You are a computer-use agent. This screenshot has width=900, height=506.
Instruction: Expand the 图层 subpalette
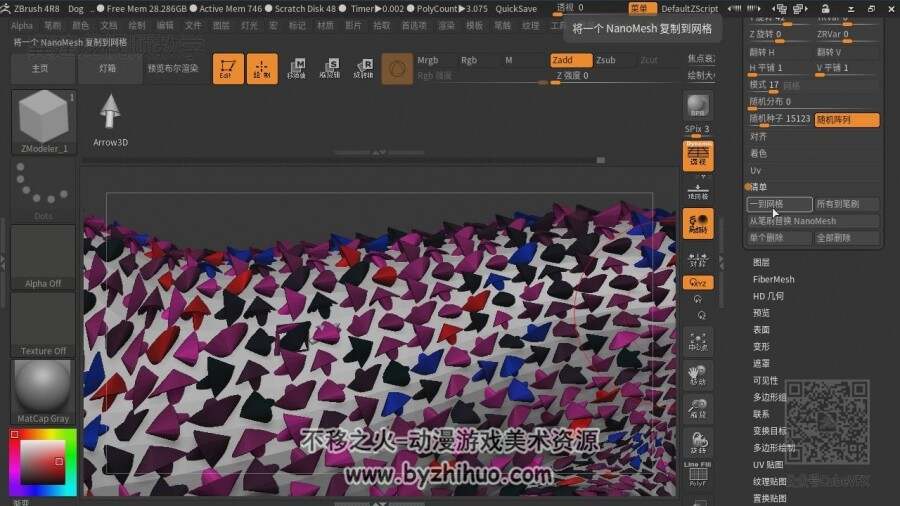click(761, 262)
